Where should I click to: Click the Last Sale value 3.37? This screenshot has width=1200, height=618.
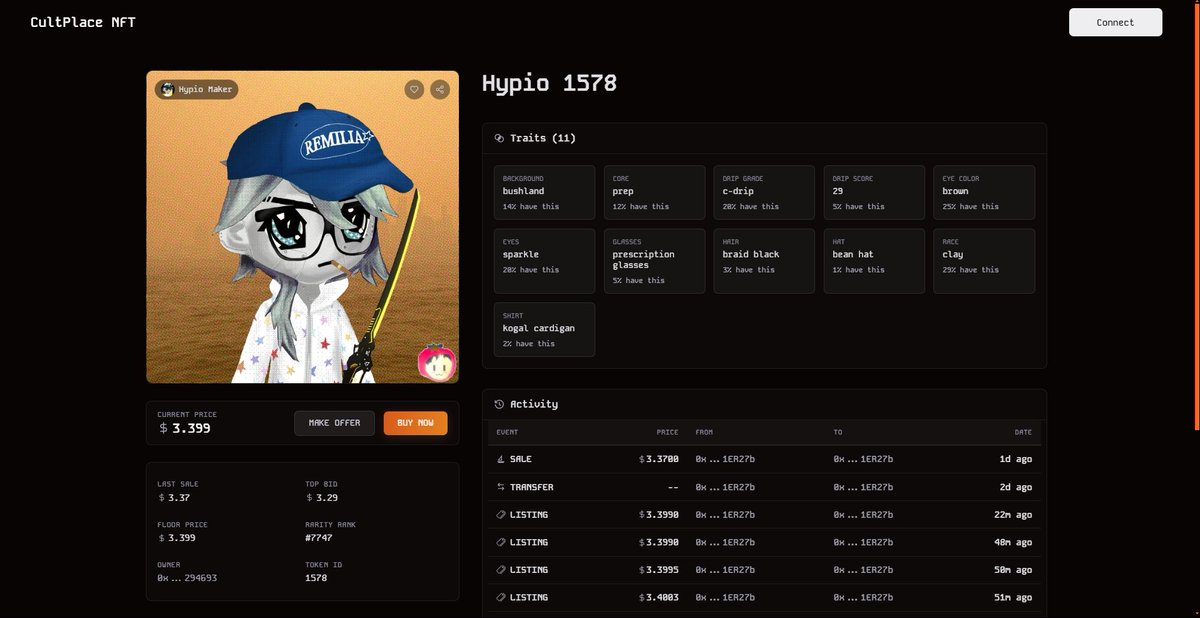pos(174,497)
